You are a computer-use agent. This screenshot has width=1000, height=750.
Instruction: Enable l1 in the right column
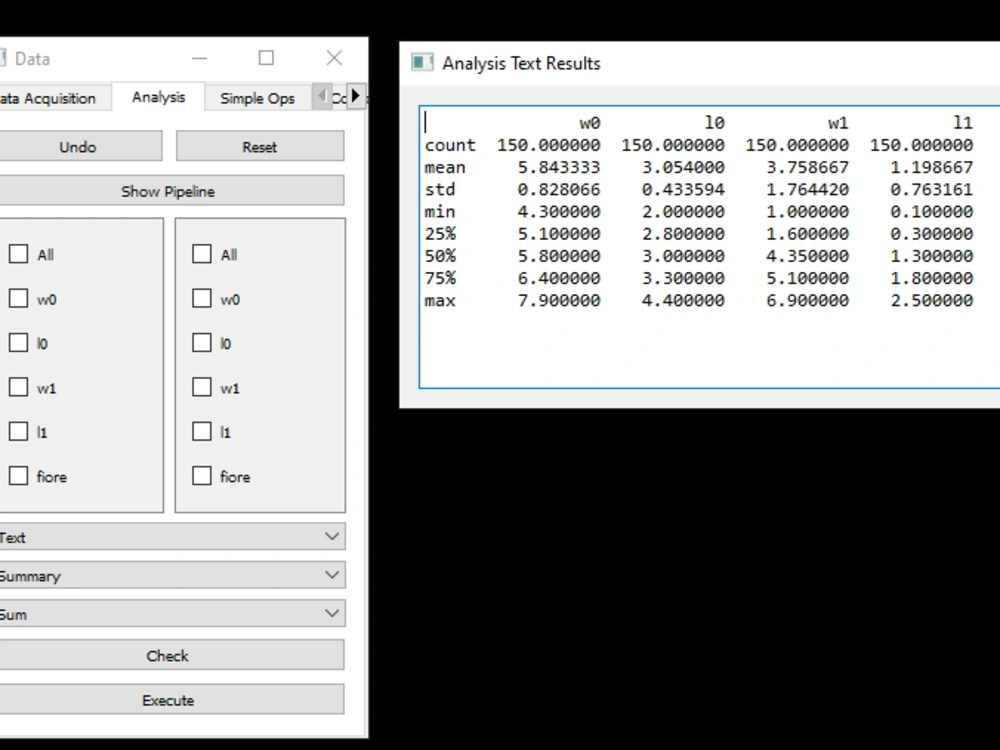[x=202, y=432]
